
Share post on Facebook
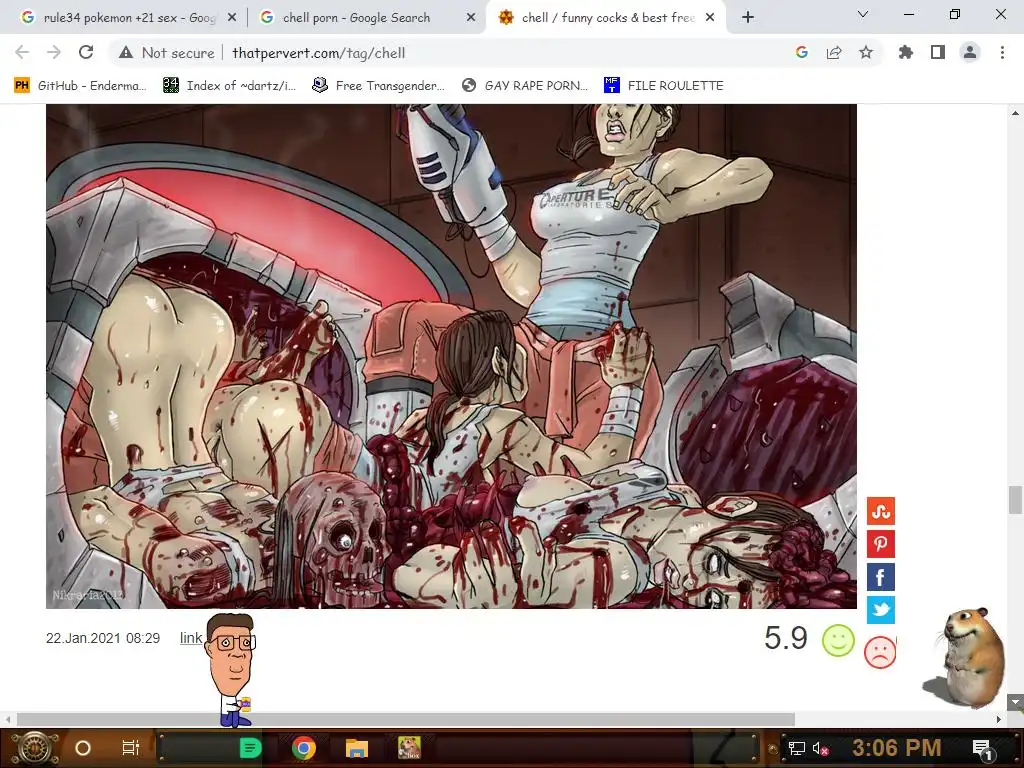(x=880, y=577)
